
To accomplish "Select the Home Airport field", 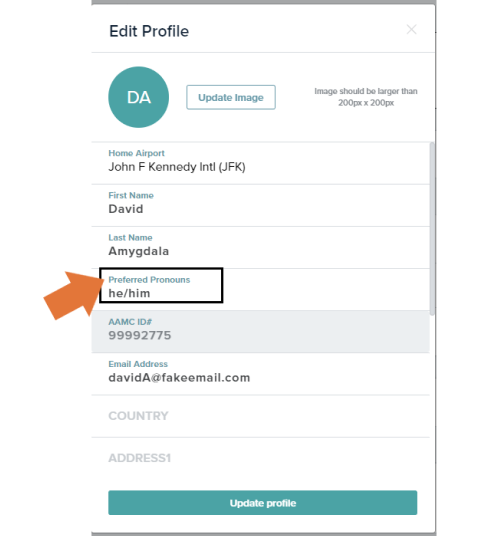I will pos(260,163).
